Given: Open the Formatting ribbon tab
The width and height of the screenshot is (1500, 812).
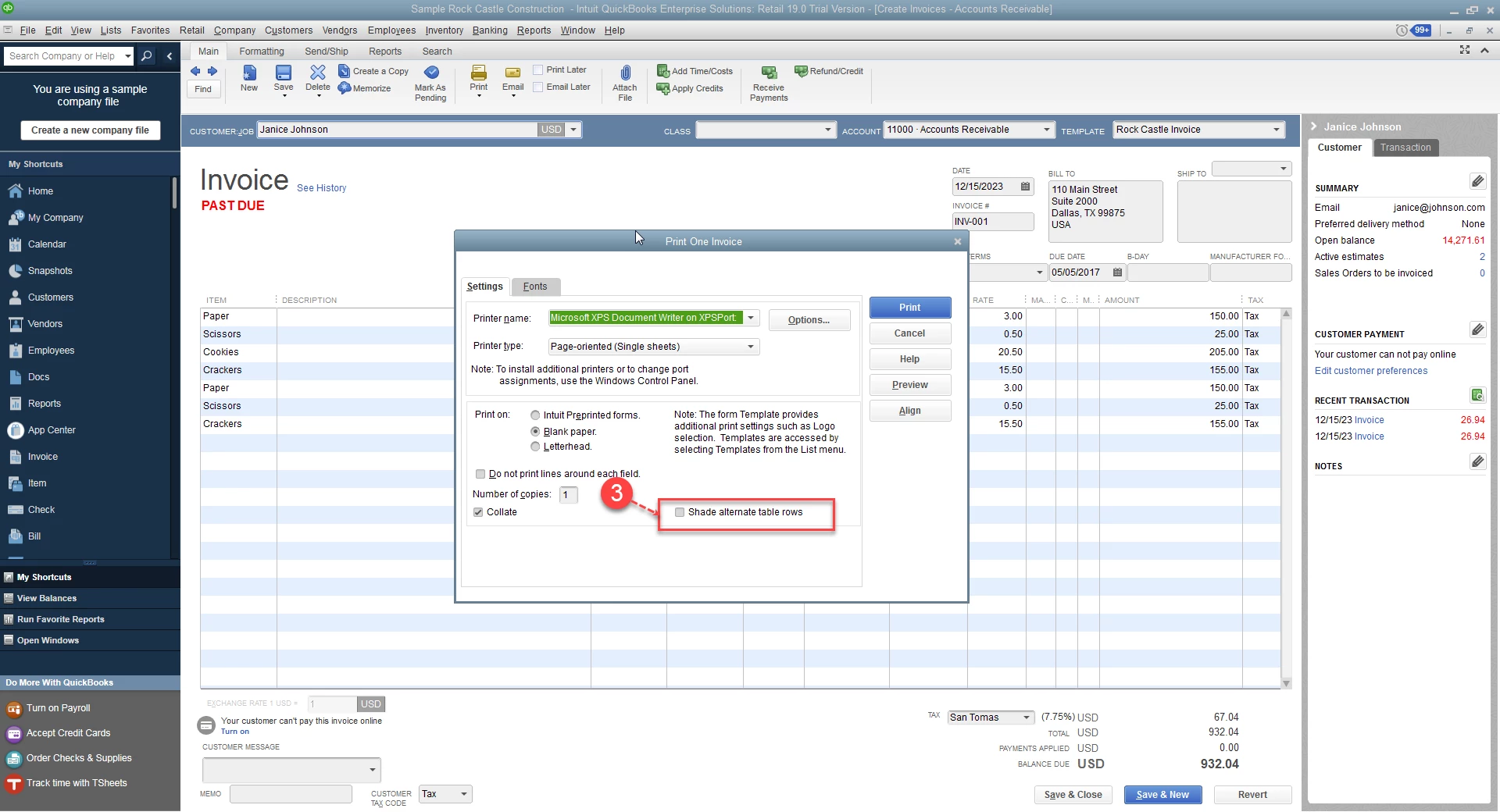Looking at the screenshot, I should tap(262, 52).
